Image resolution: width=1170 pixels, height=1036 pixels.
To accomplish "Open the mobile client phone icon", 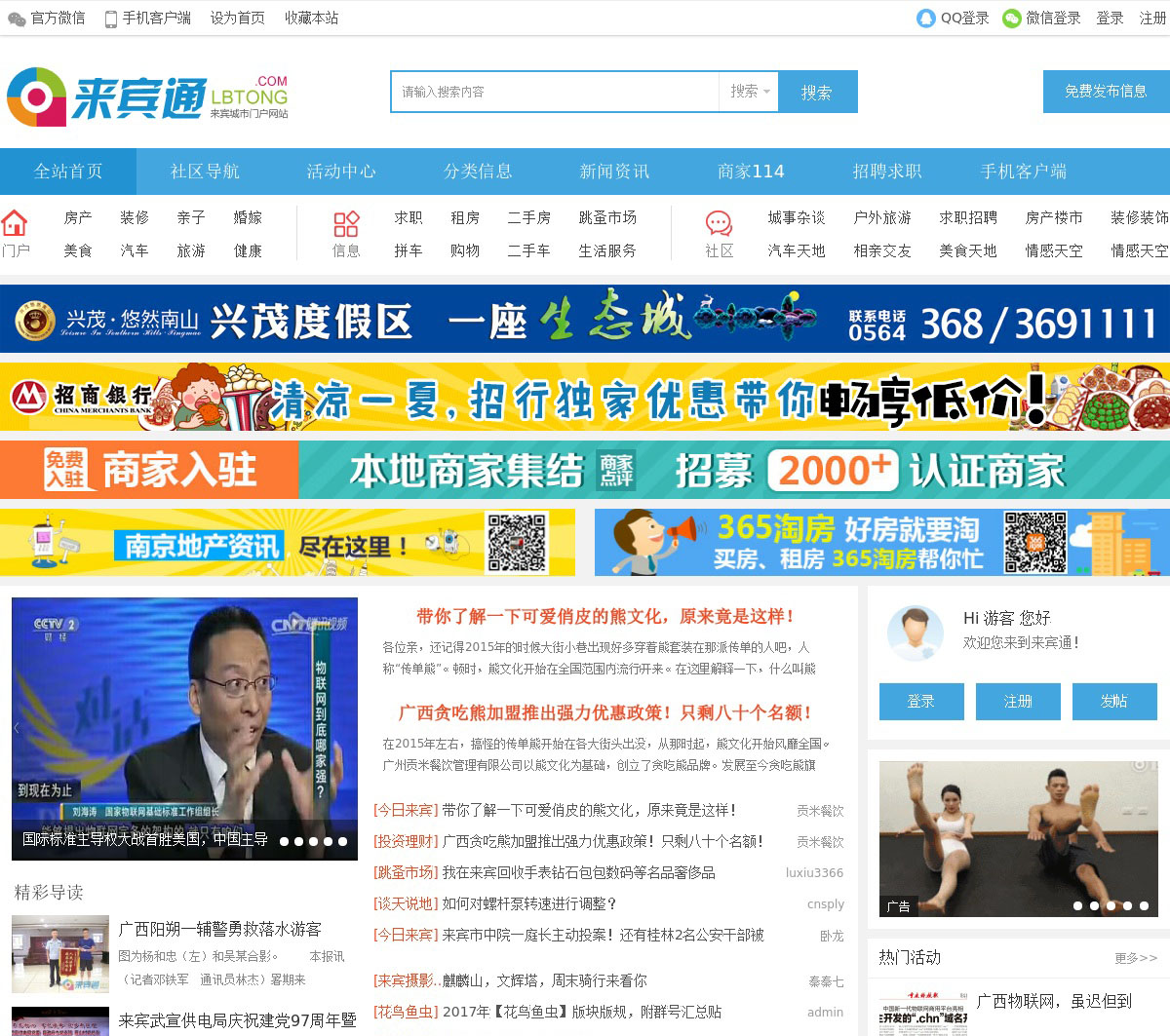I will coord(111,19).
